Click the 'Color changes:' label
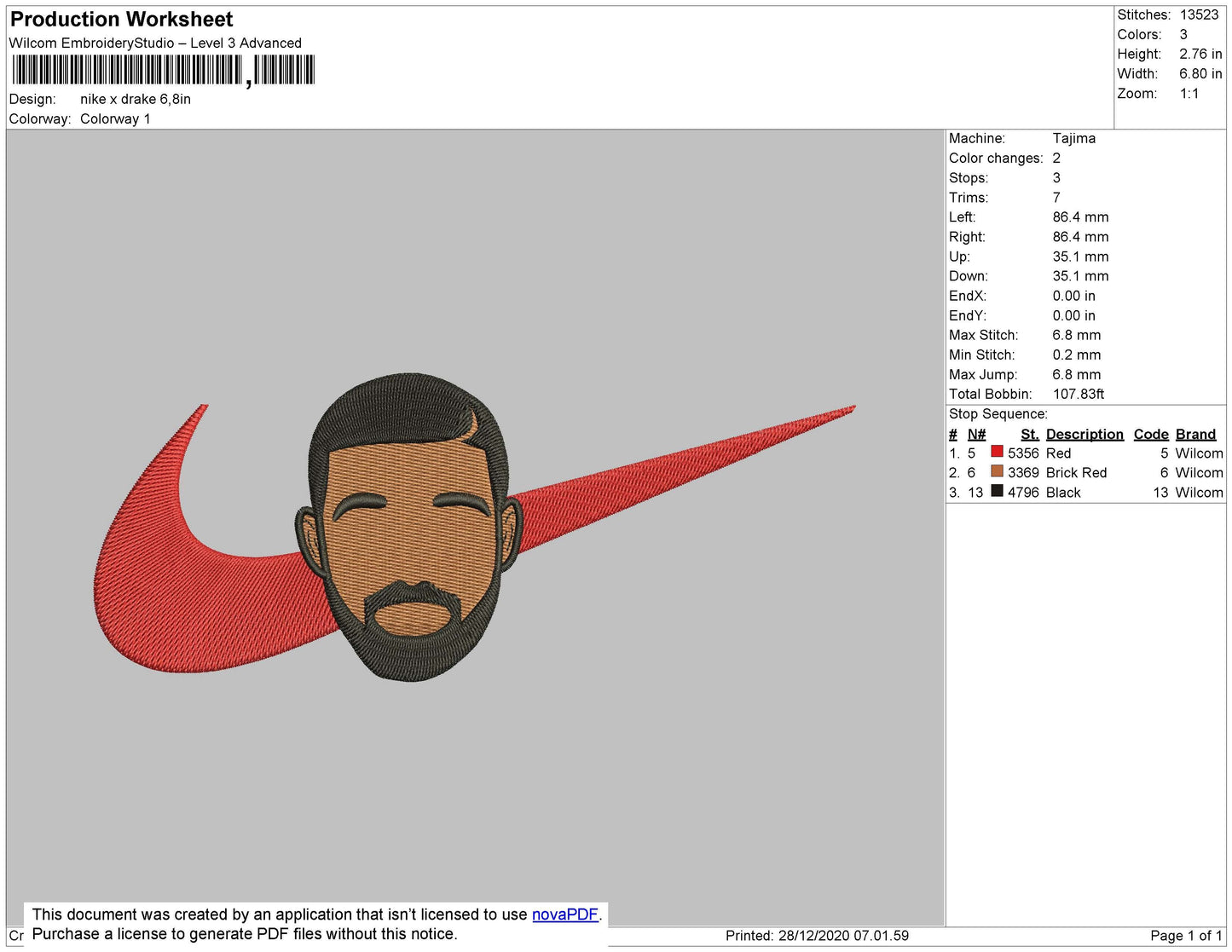 pyautogui.click(x=996, y=159)
